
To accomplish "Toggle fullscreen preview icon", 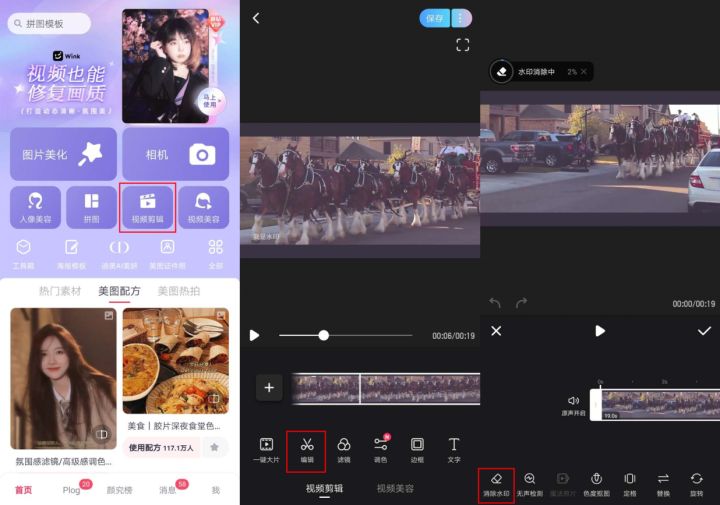I will (x=462, y=45).
